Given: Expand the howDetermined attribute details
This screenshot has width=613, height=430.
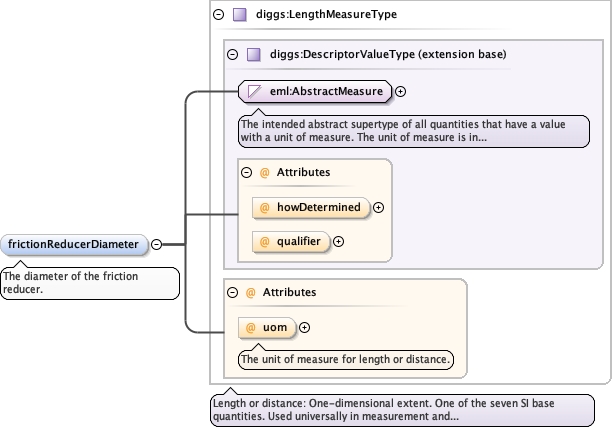Looking at the screenshot, I should click(x=379, y=207).
